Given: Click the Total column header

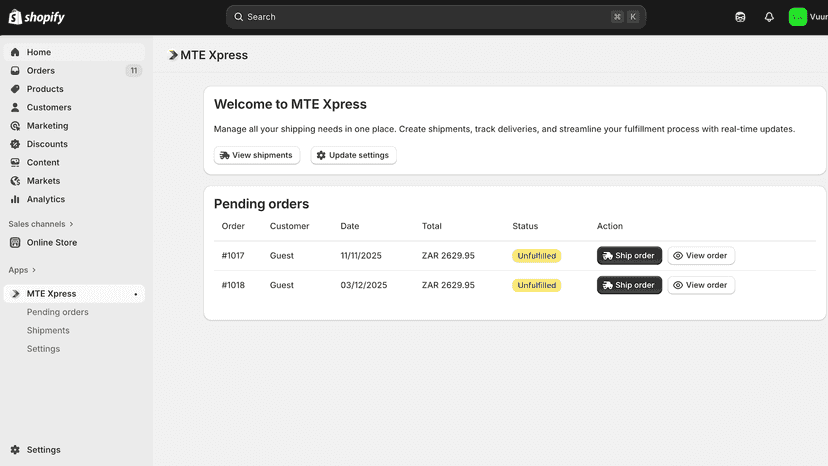Looking at the screenshot, I should point(431,226).
